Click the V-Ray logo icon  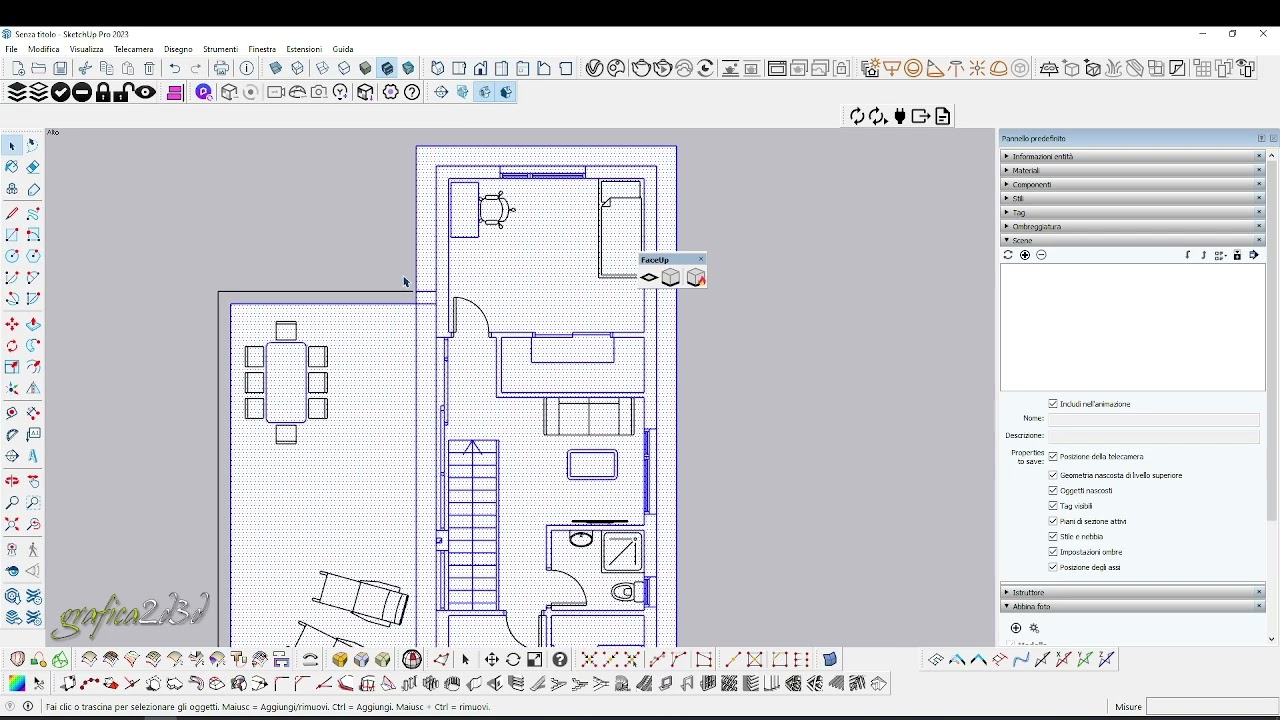point(594,68)
